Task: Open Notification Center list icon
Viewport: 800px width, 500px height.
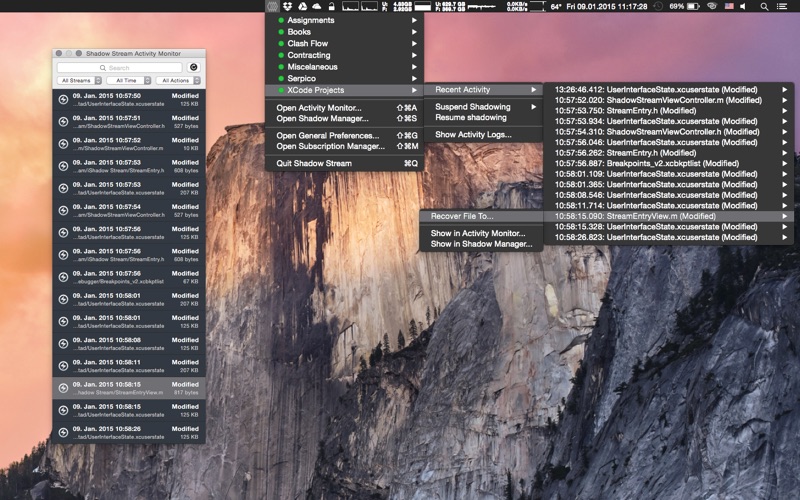Action: pos(782,6)
